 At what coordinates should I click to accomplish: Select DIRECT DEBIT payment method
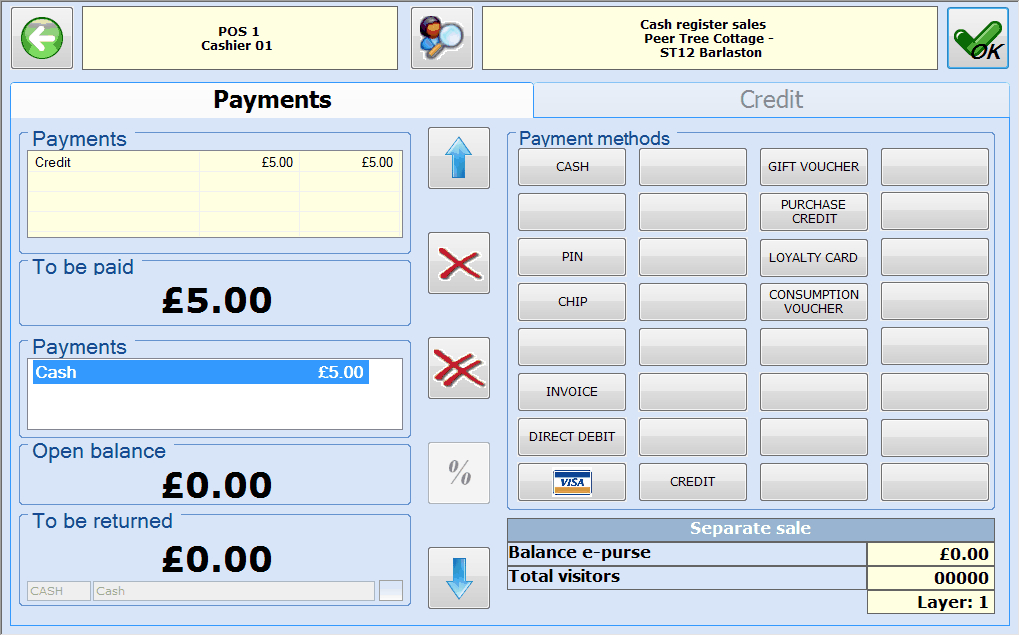(572, 437)
